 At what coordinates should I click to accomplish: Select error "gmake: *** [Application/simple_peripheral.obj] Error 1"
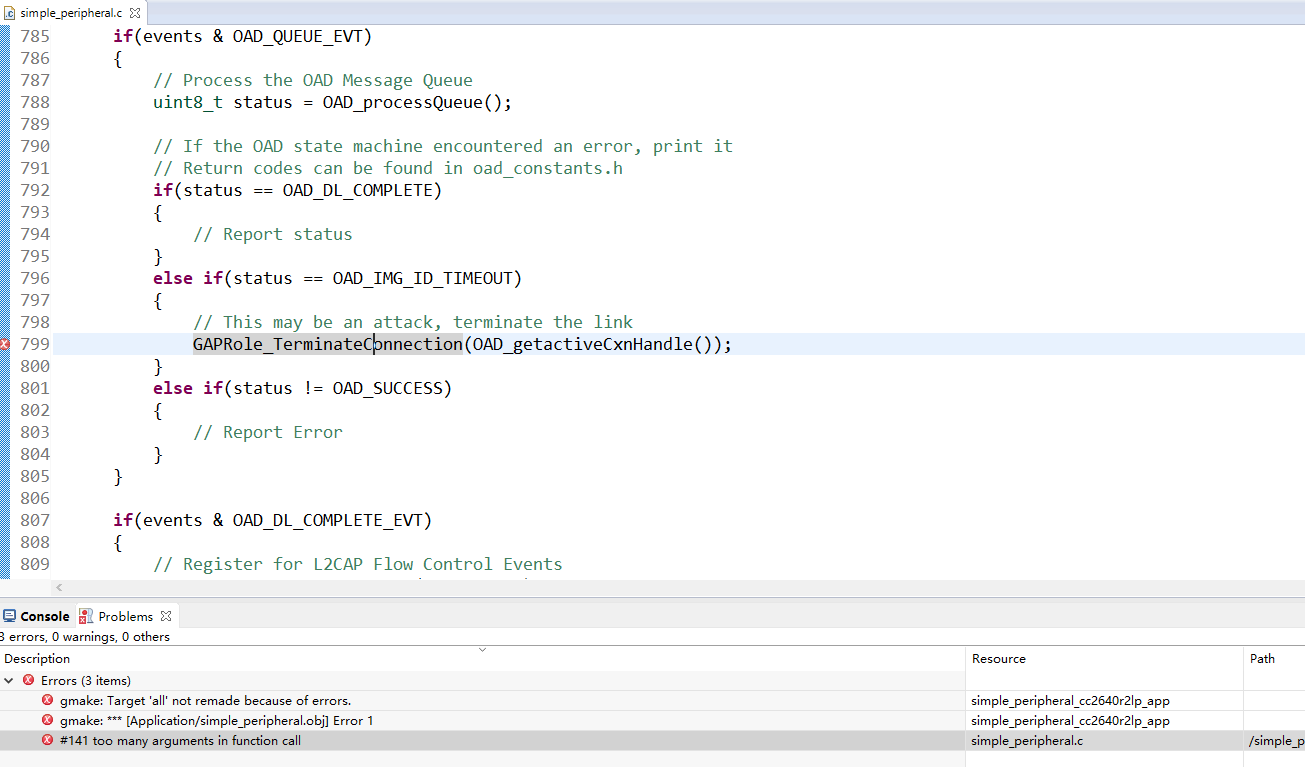(x=216, y=720)
